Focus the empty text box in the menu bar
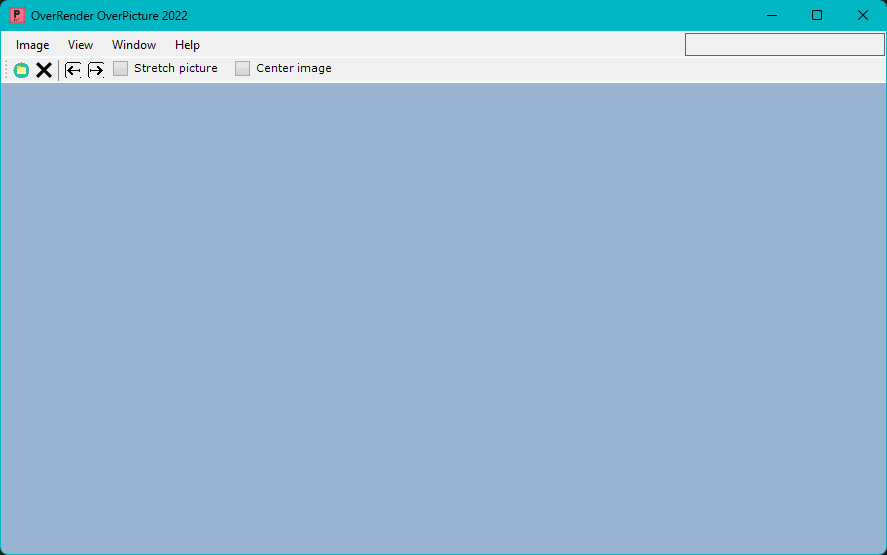The image size is (887, 555). (785, 45)
